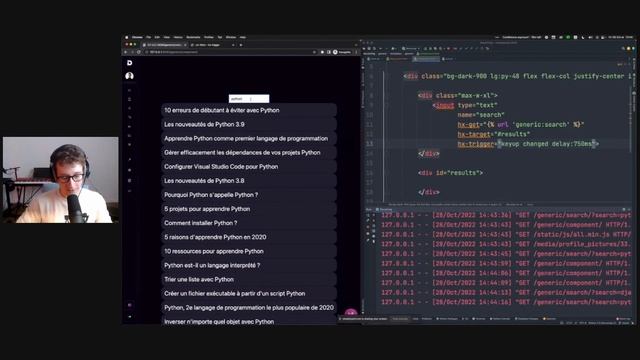Open 'Apprendre Python comme premier langage de programmation'
The height and width of the screenshot is (360, 640).
[x=249, y=138]
